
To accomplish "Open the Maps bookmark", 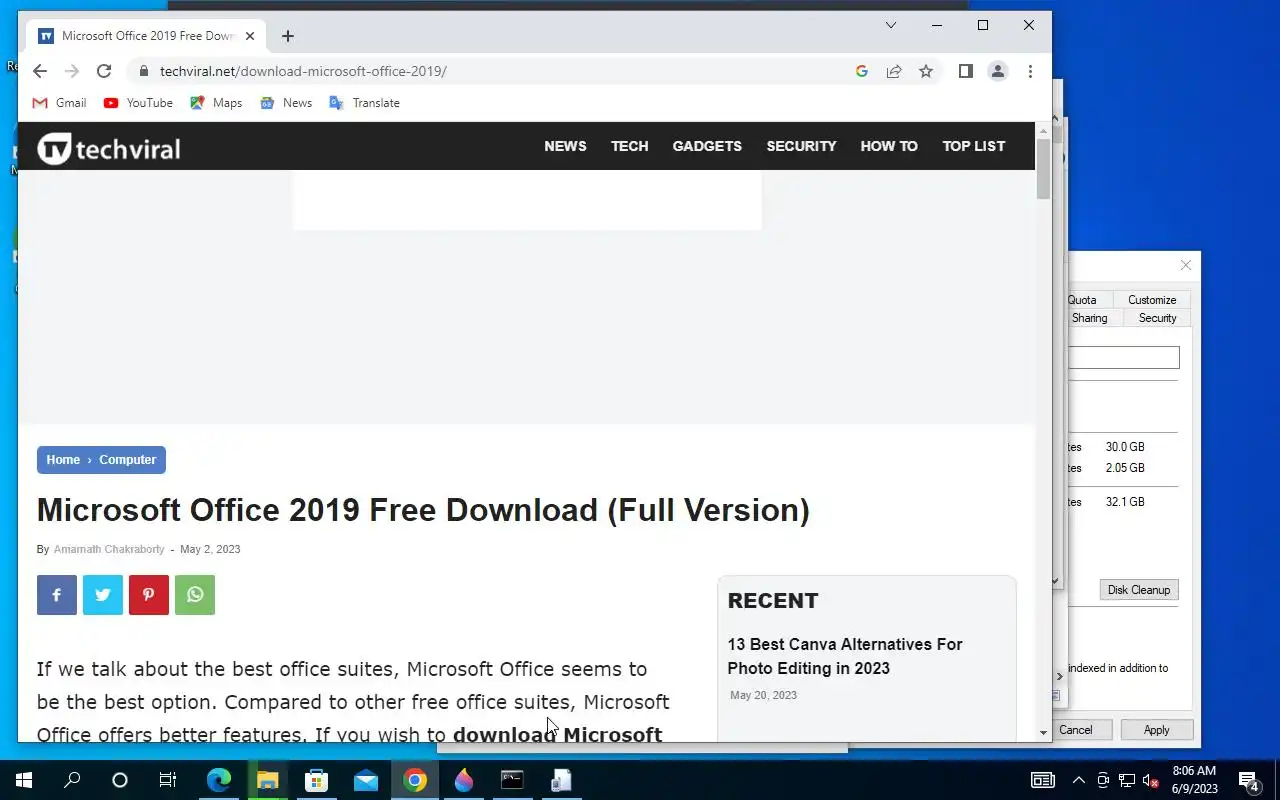I will pos(216,103).
